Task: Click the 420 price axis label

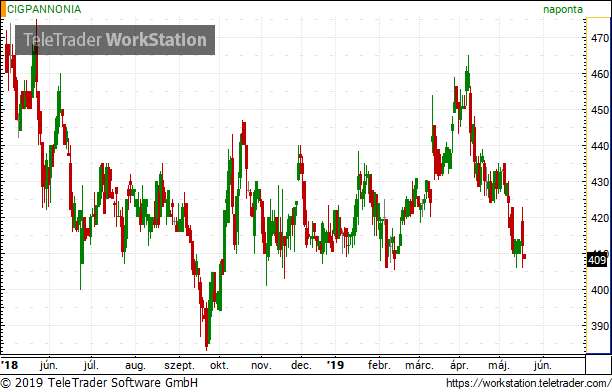Action: pyautogui.click(x=600, y=218)
